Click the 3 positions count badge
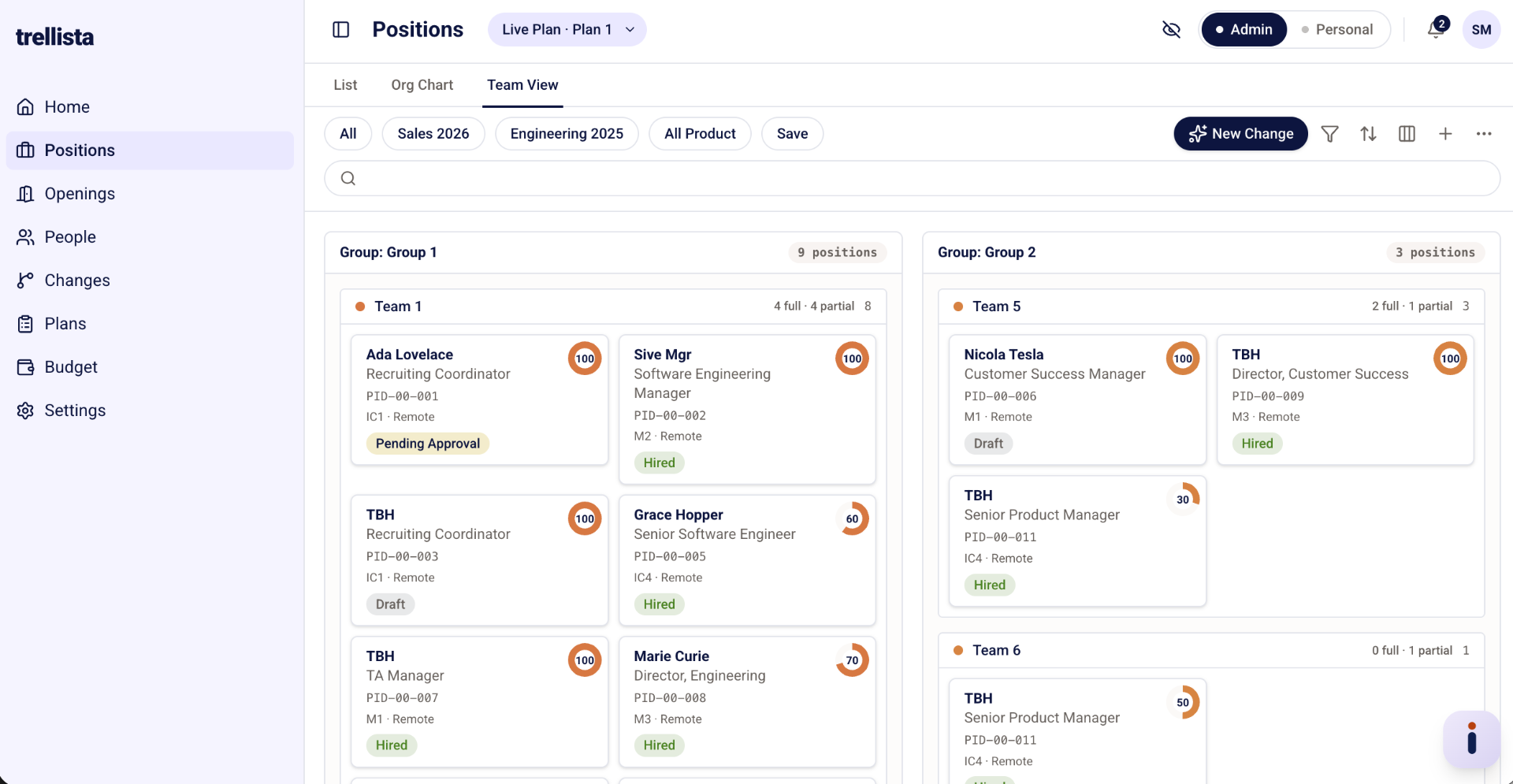 [1435, 253]
